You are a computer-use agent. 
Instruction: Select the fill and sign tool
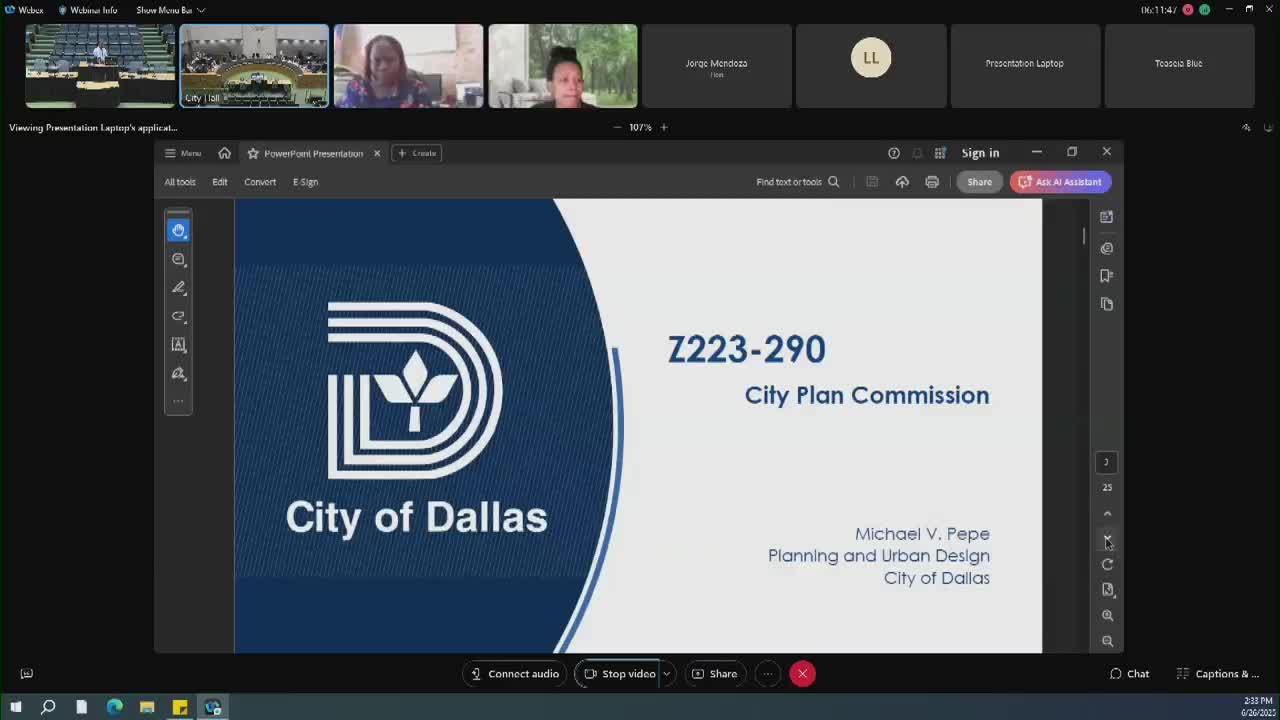point(178,373)
